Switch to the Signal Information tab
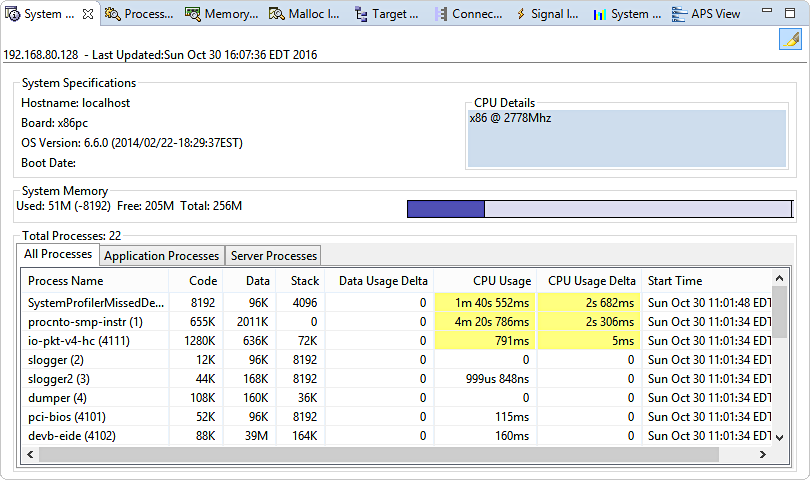 point(547,14)
